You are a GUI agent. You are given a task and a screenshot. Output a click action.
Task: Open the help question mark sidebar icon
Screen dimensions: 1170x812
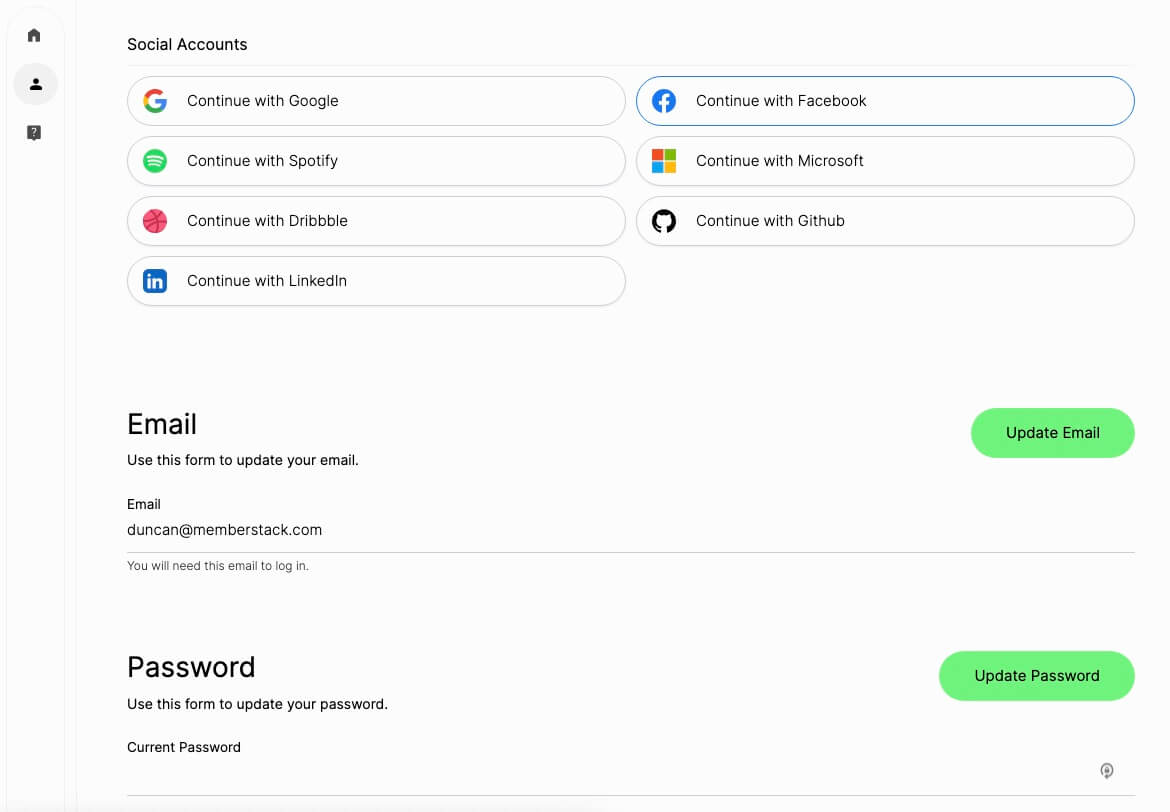point(35,133)
